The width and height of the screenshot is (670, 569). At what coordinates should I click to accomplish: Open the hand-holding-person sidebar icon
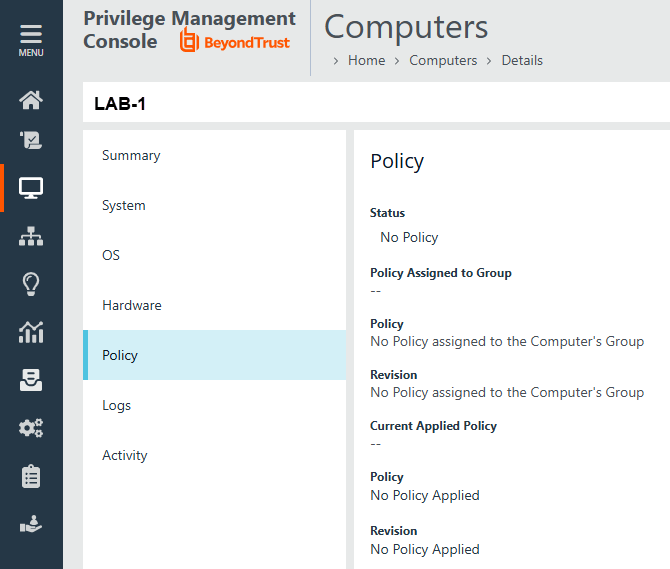point(31,524)
